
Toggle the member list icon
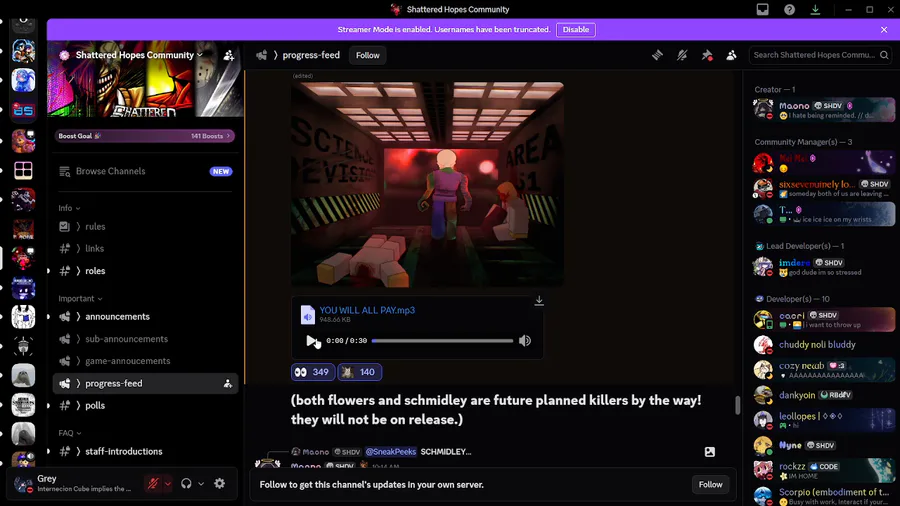(731, 55)
